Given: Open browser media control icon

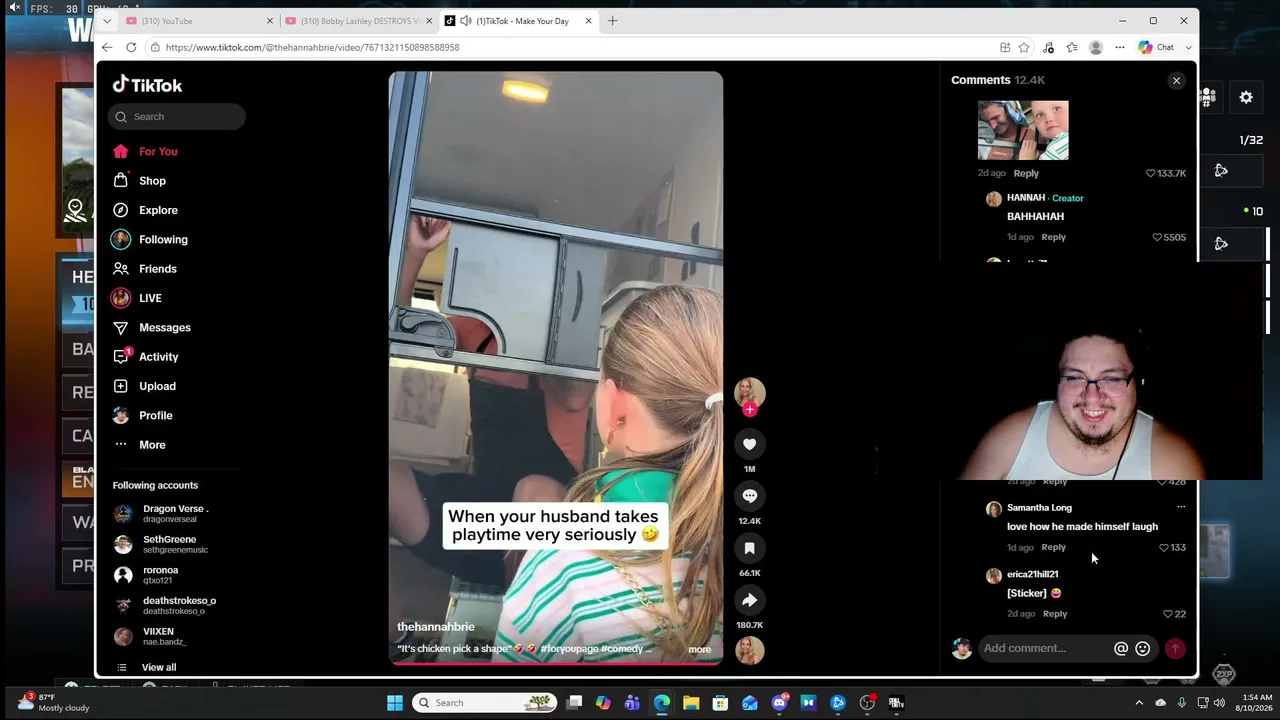Looking at the screenshot, I should 1048,47.
